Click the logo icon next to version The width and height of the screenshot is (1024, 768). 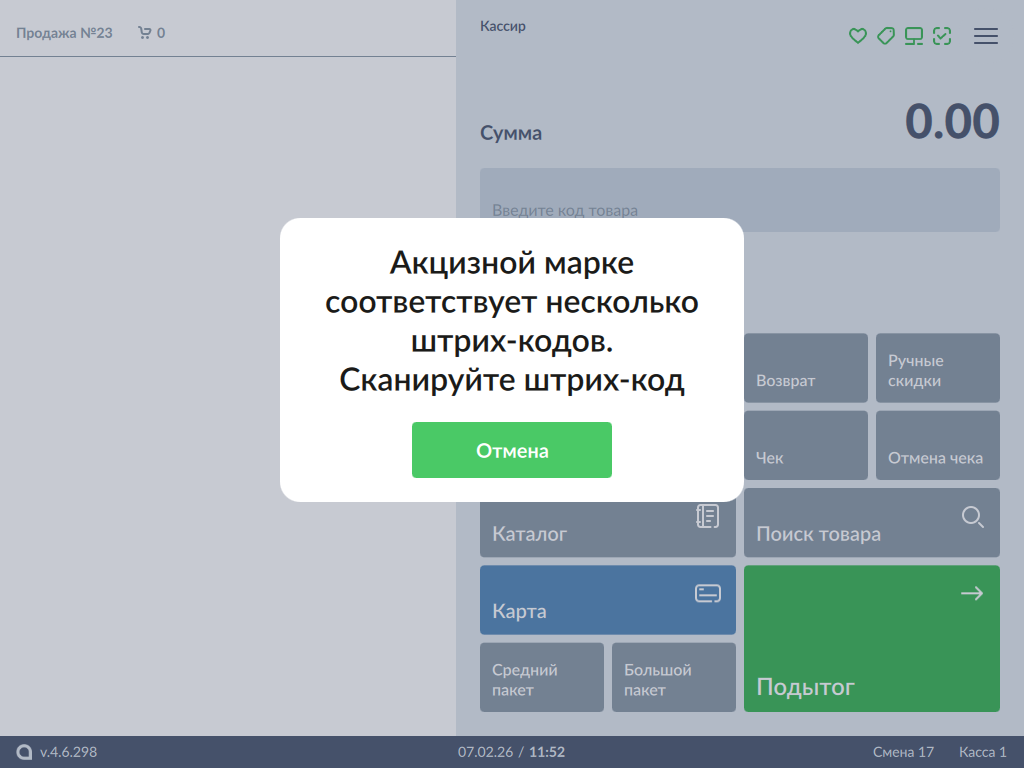coord(24,752)
